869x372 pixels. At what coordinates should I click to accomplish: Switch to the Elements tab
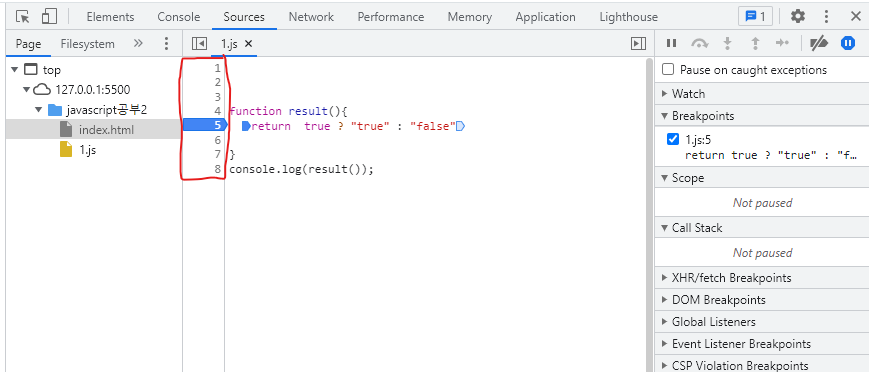110,17
